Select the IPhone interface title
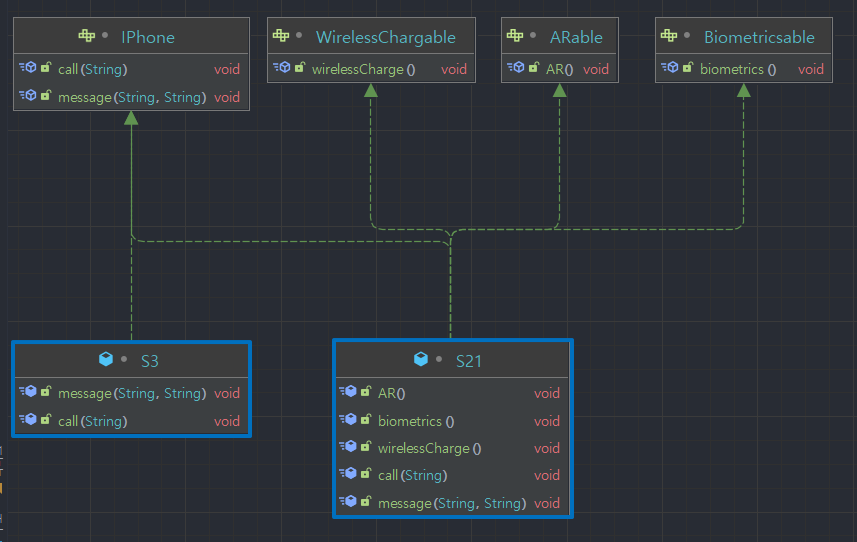857x542 pixels. pos(148,37)
